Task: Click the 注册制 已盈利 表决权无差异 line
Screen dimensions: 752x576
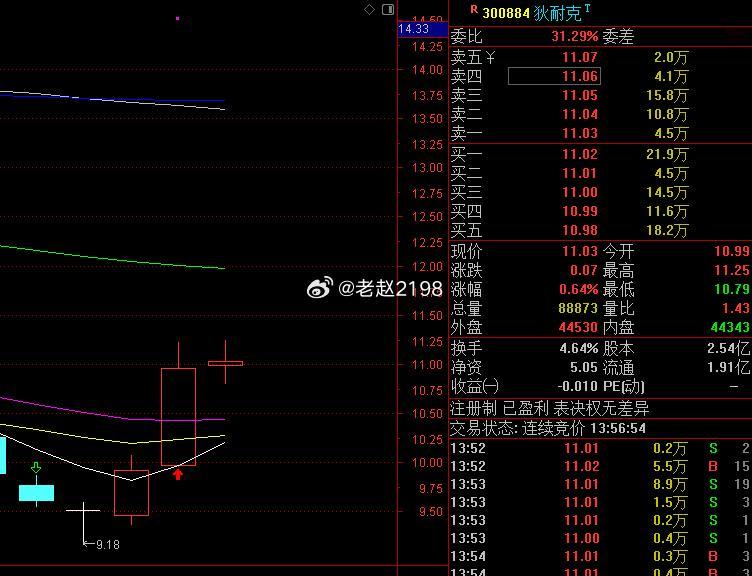Action: [x=549, y=409]
